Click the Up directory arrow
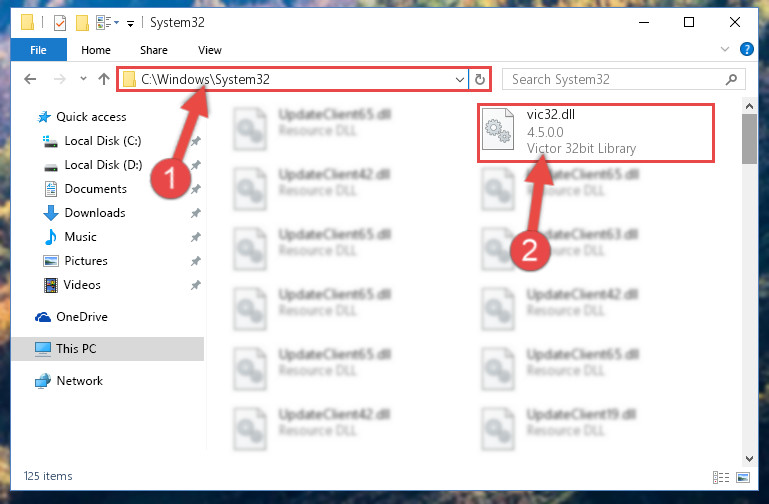The image size is (769, 504). click(103, 79)
